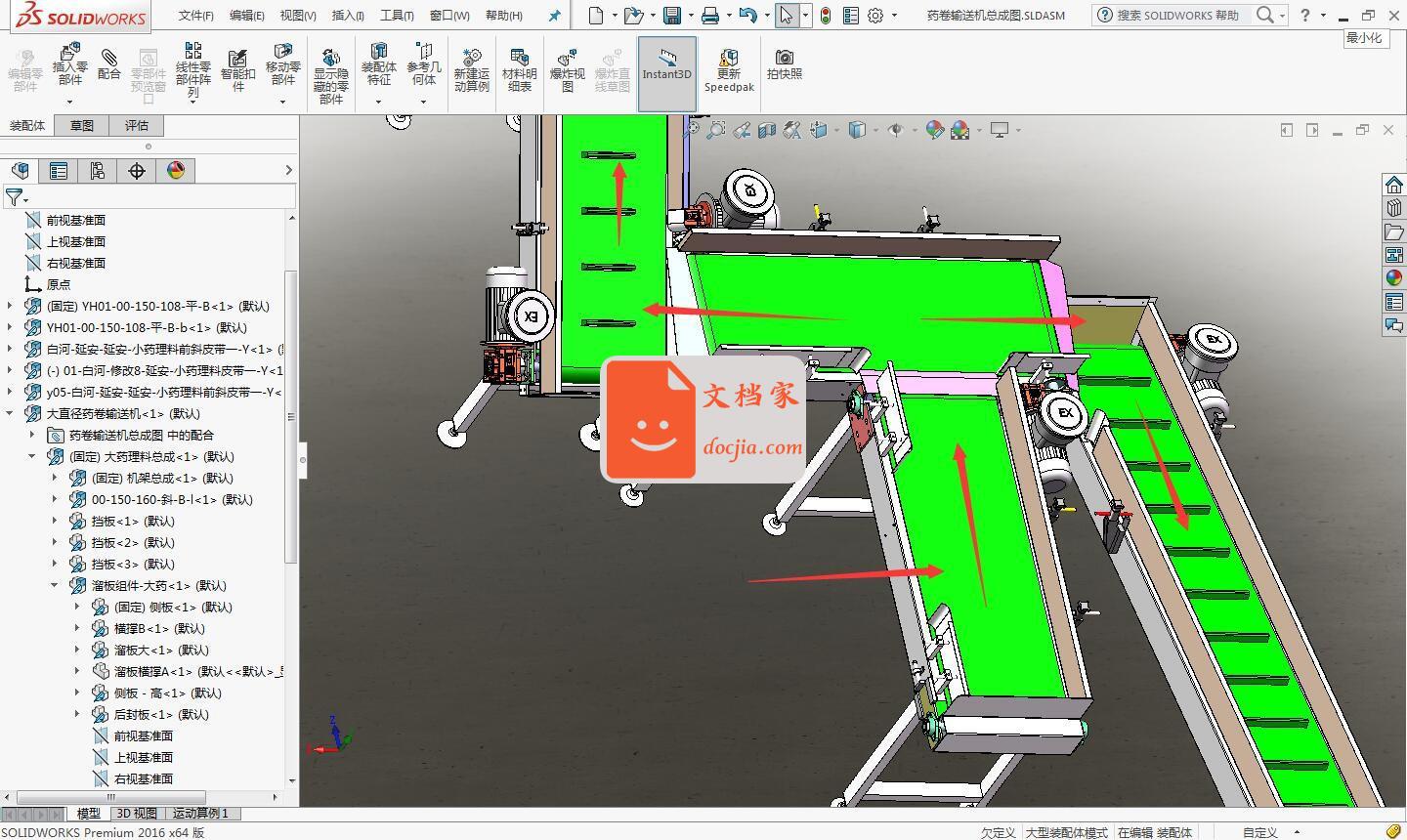Open 参考几何体 dropdown arrow

(x=423, y=102)
